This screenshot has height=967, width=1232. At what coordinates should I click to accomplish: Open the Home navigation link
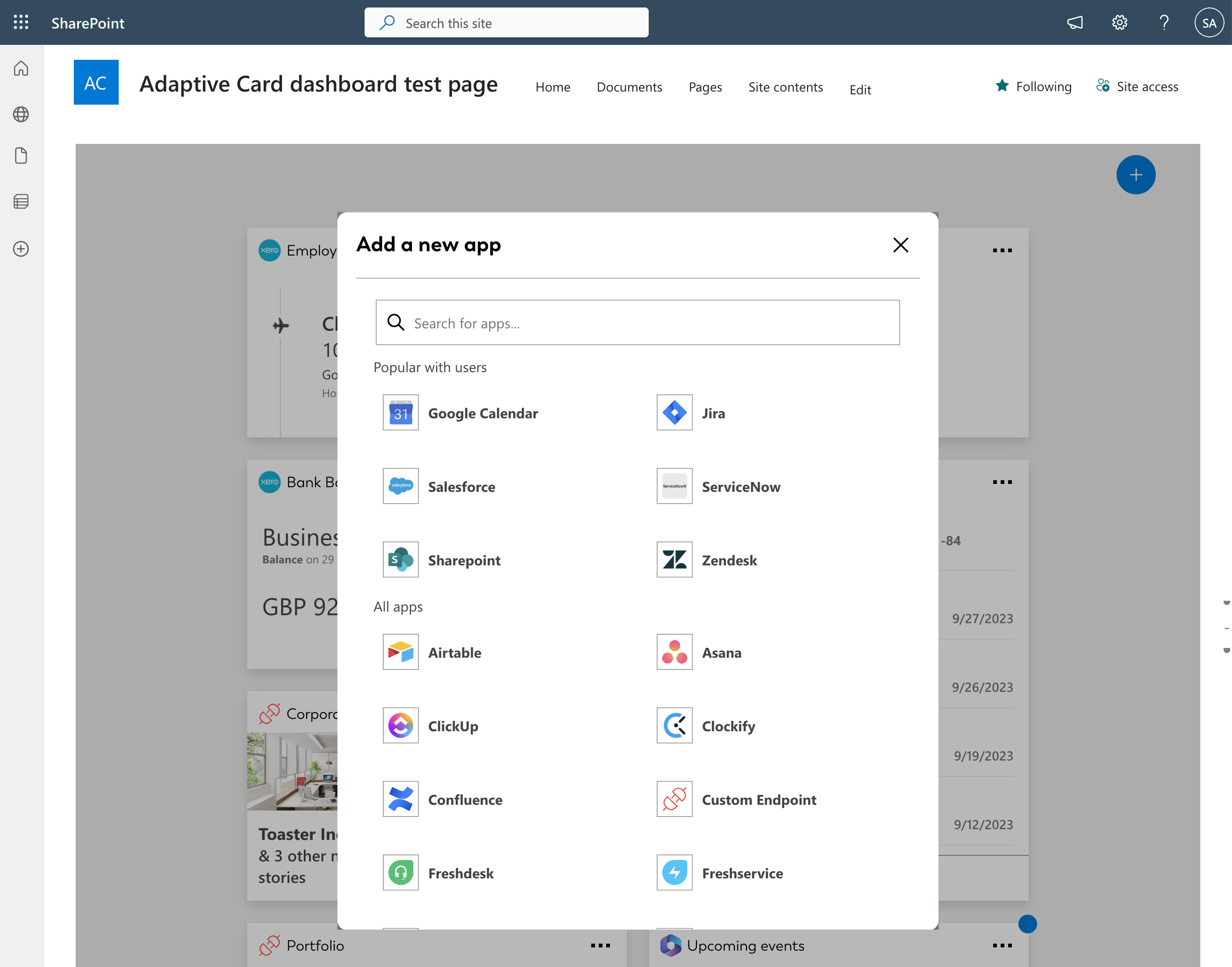pos(553,87)
